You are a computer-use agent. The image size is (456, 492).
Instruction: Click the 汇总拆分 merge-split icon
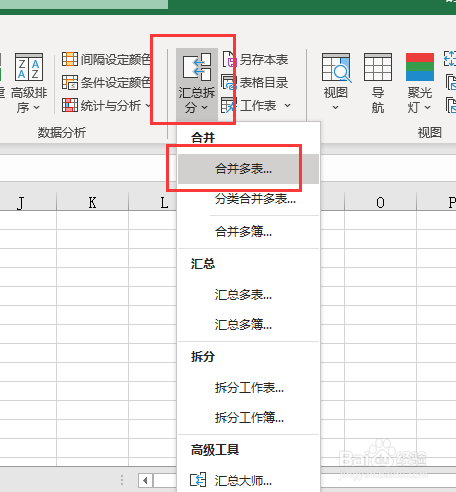tap(197, 67)
